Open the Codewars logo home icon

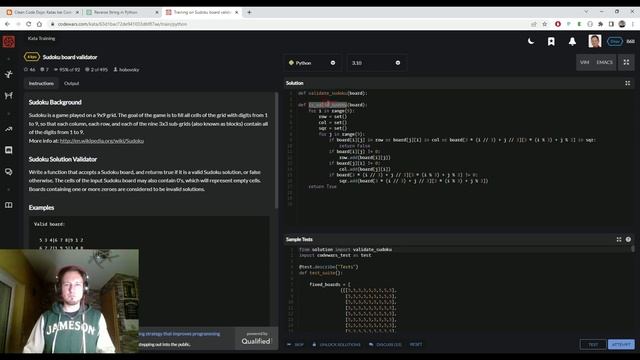coord(9,42)
